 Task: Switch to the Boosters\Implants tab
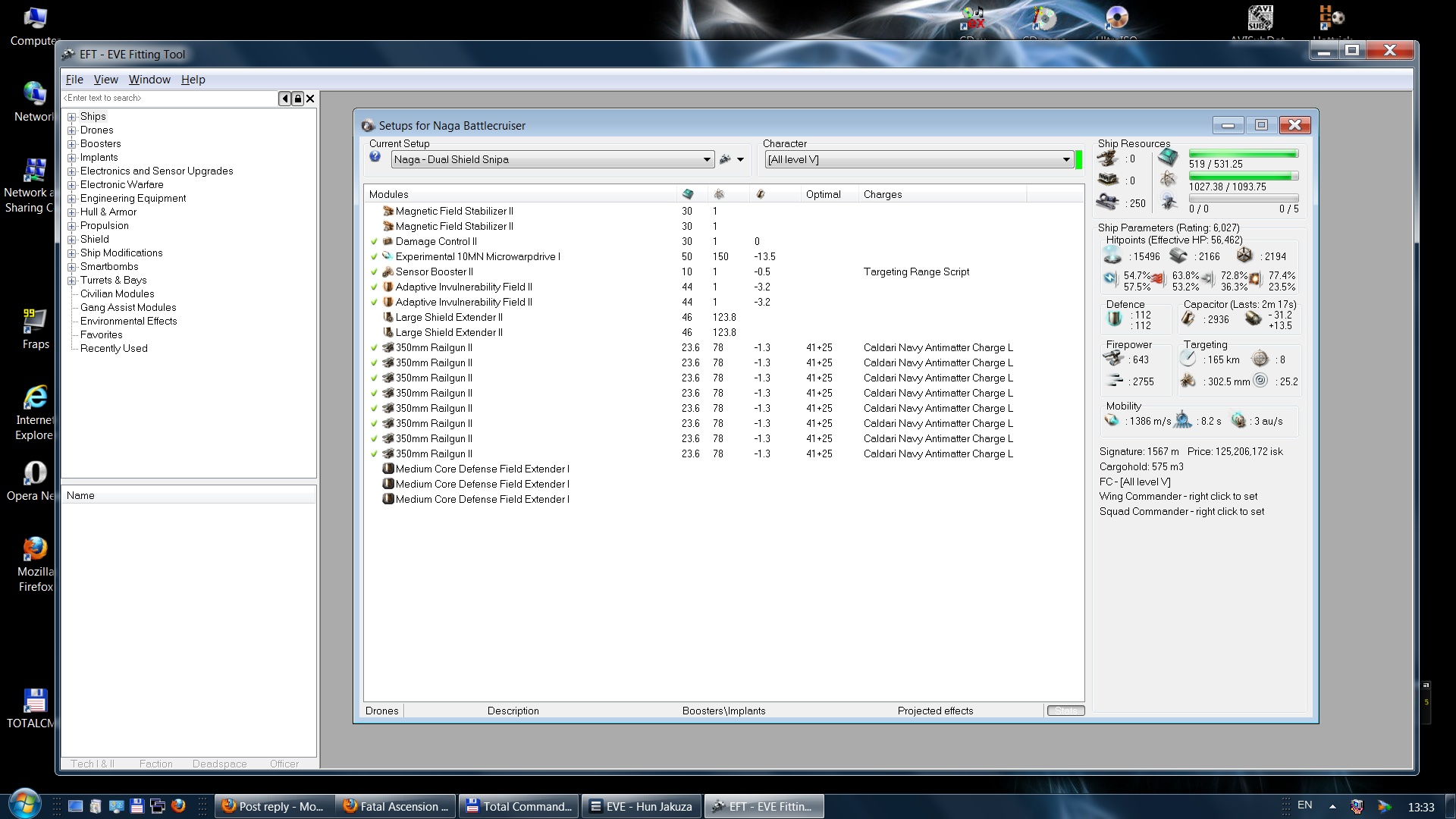(x=723, y=711)
